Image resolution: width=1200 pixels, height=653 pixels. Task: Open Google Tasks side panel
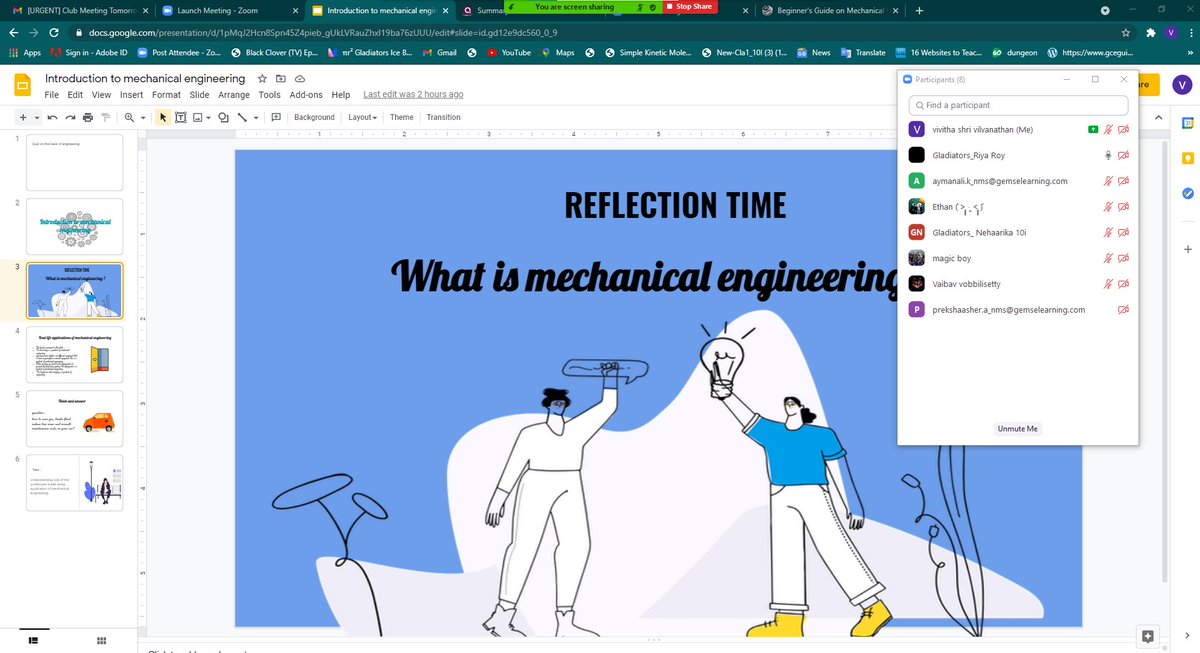coord(1187,193)
